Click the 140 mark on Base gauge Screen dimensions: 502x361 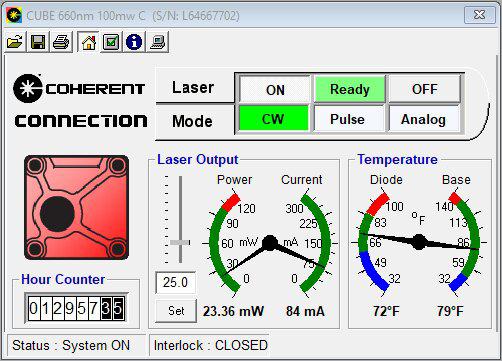pos(444,207)
